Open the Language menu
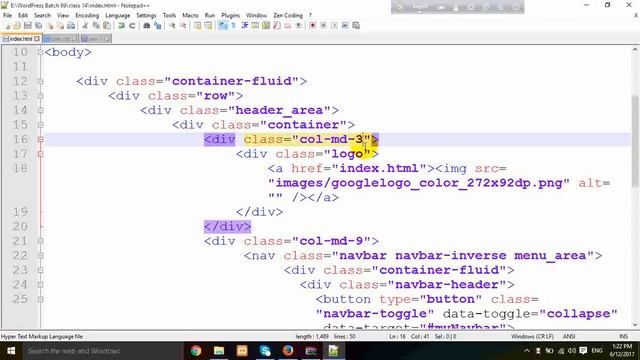 pos(118,15)
